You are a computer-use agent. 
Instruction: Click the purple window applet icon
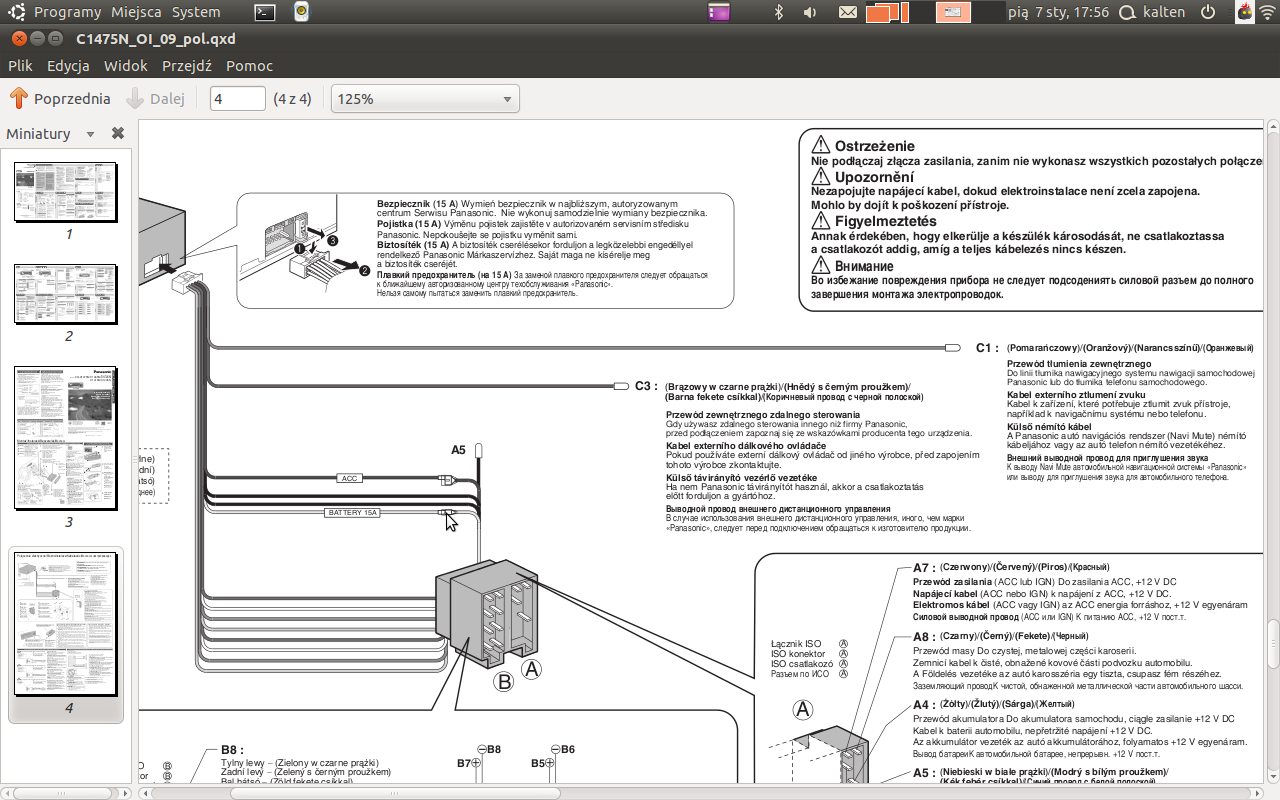click(x=718, y=12)
